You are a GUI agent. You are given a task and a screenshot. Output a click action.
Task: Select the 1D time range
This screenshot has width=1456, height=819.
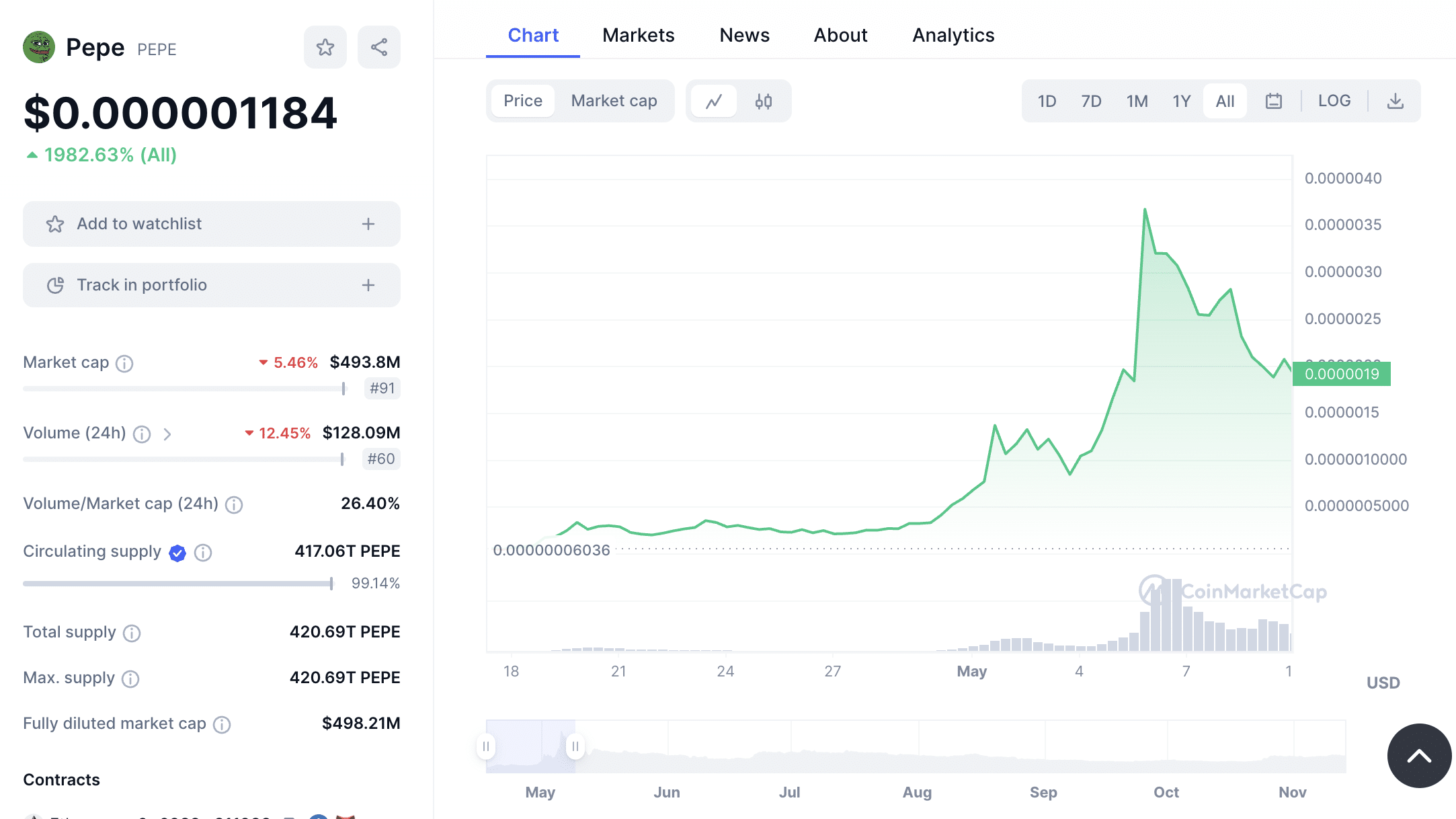tap(1047, 101)
